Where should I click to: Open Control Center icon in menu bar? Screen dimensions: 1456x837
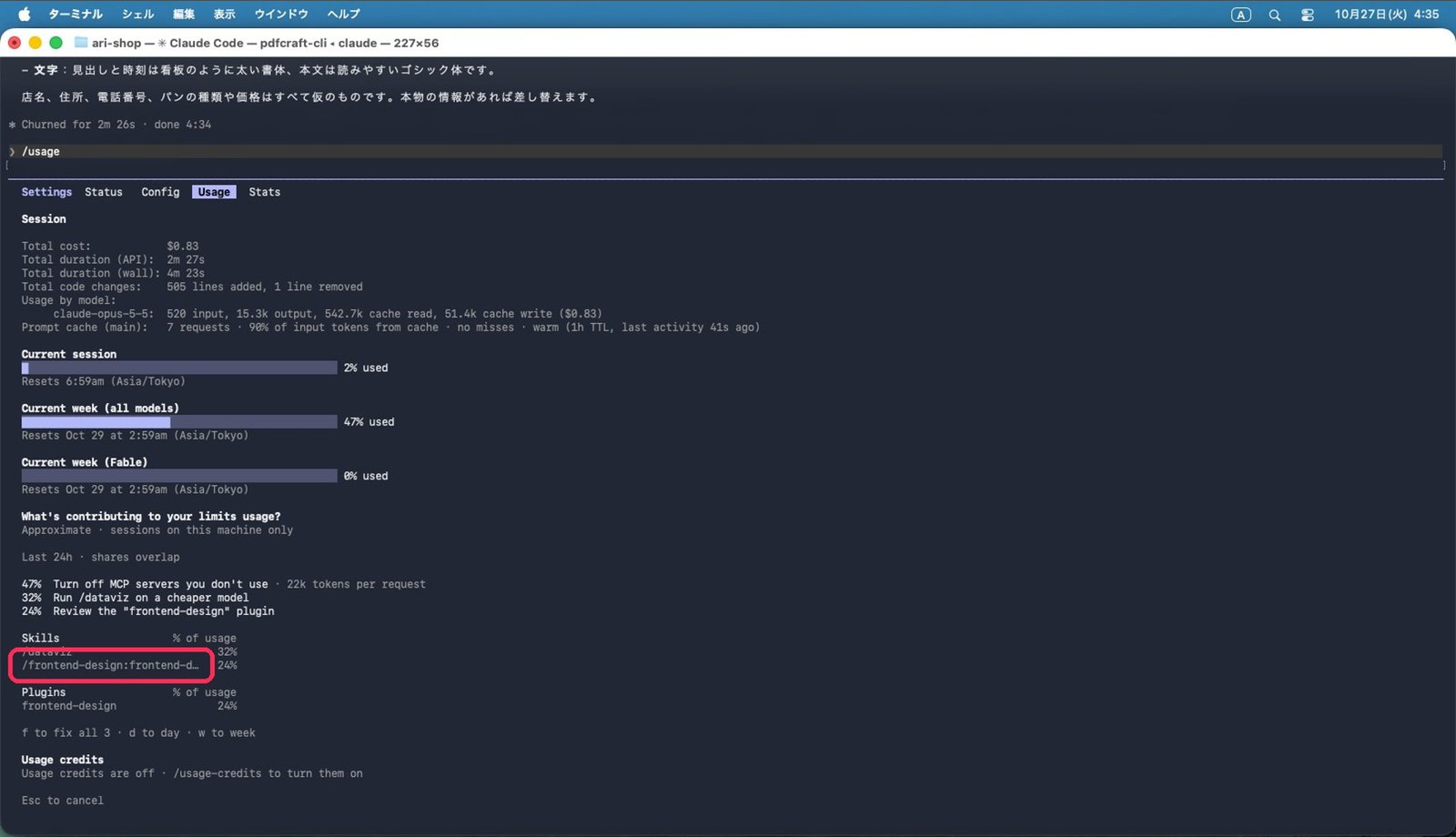click(1307, 15)
